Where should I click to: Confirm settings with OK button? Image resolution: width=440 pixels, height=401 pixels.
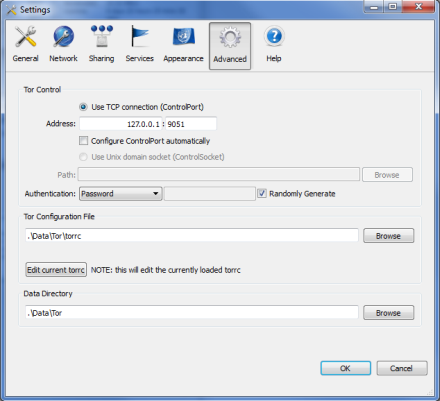coord(345,368)
